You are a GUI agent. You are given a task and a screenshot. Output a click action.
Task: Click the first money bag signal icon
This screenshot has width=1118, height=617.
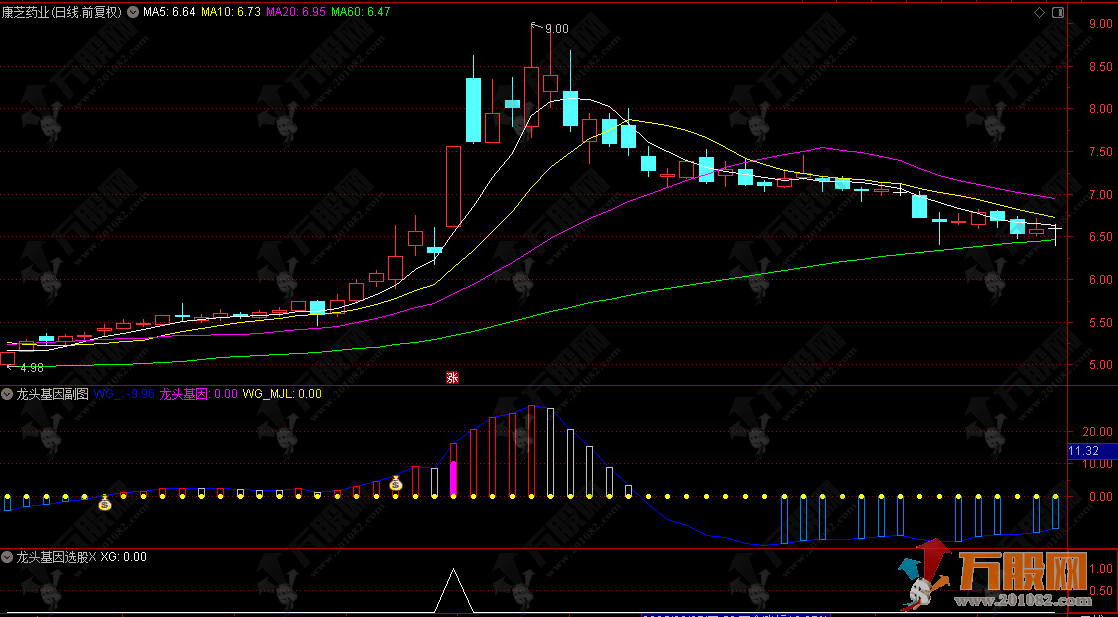105,505
